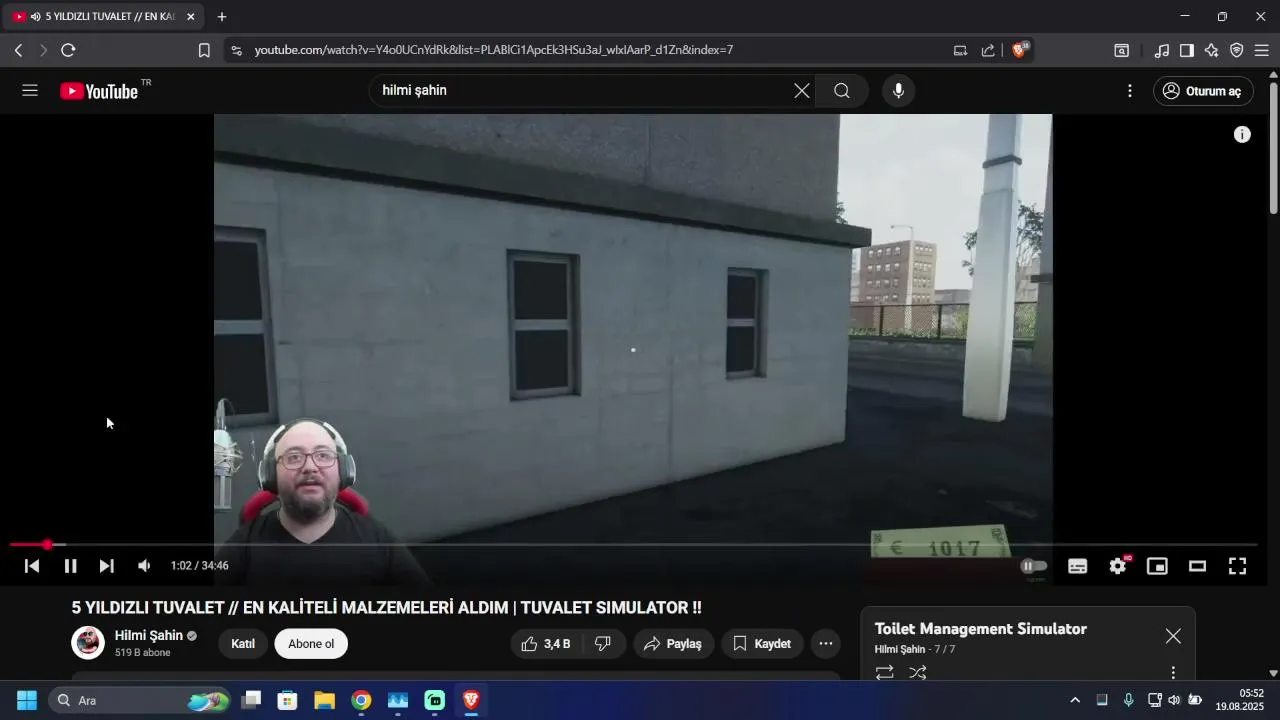Reload the page
Screen dimensions: 1280x720
point(68,50)
